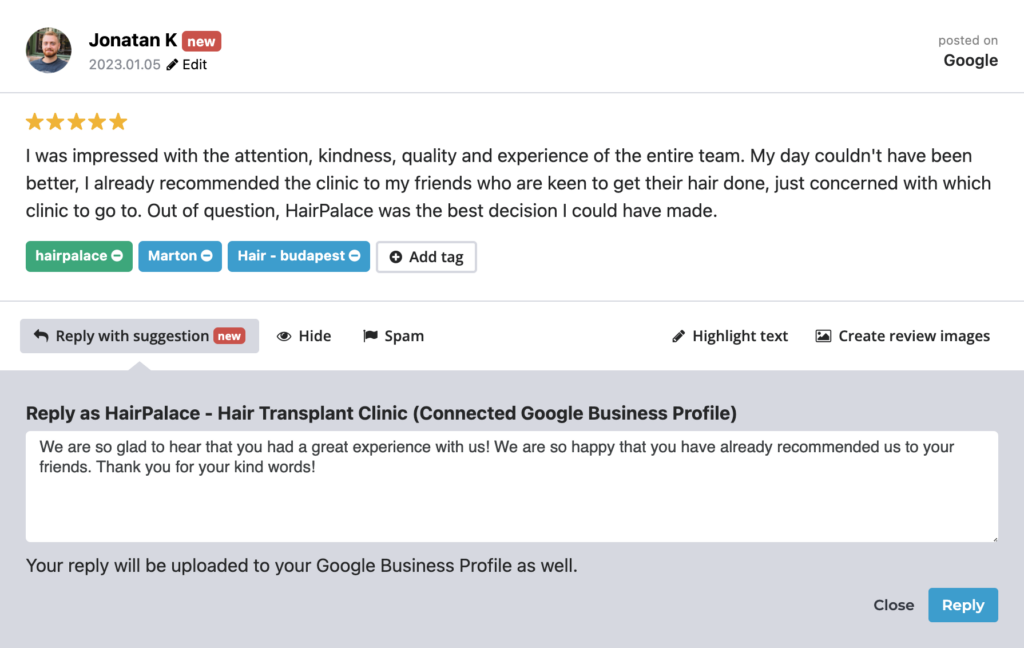Click the plus icon on Add tag
Image resolution: width=1024 pixels, height=648 pixels.
pos(396,257)
